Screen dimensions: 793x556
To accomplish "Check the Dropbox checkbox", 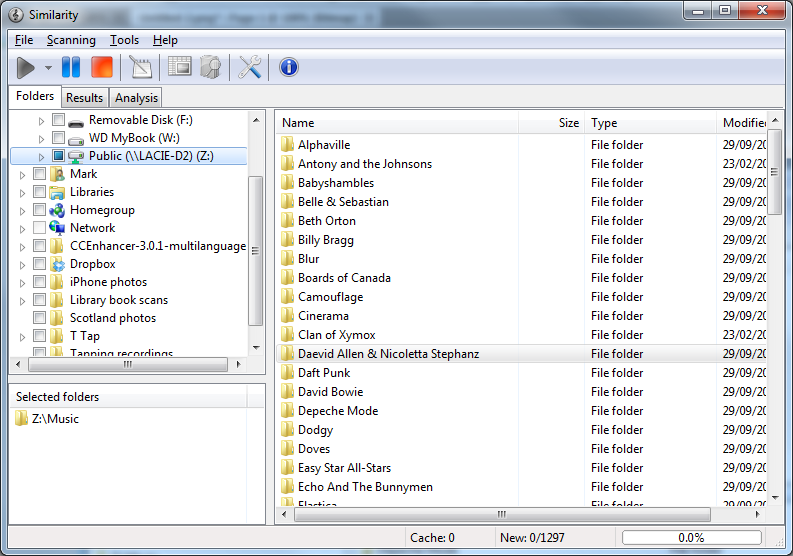I will click(39, 264).
